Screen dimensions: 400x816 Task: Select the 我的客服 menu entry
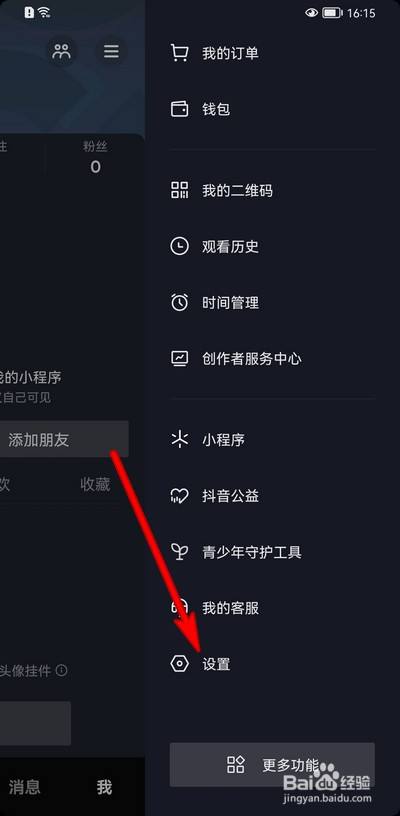tap(273, 608)
